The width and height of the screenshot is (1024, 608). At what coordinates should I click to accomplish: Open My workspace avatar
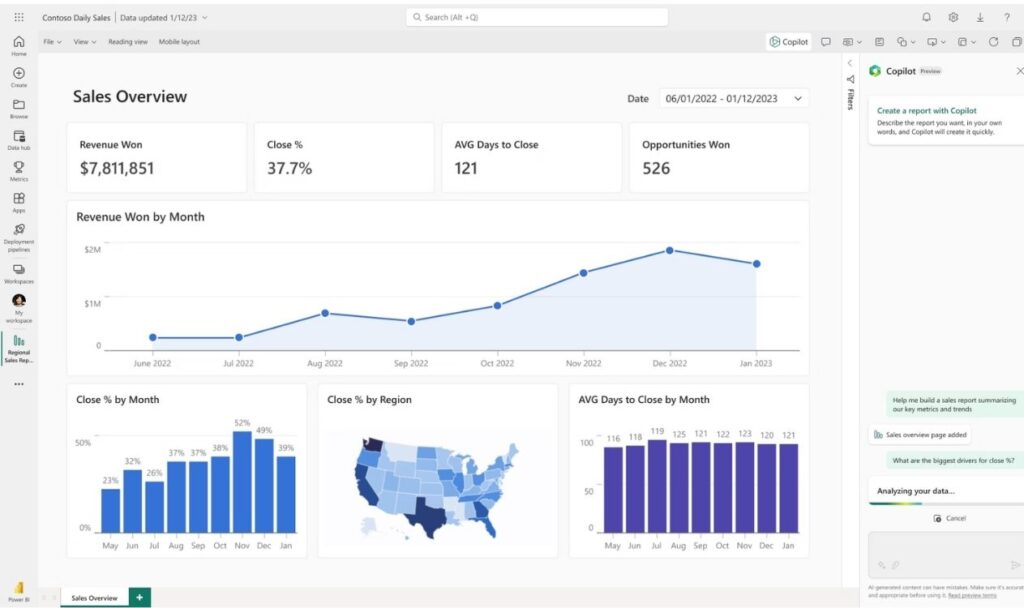pos(19,300)
